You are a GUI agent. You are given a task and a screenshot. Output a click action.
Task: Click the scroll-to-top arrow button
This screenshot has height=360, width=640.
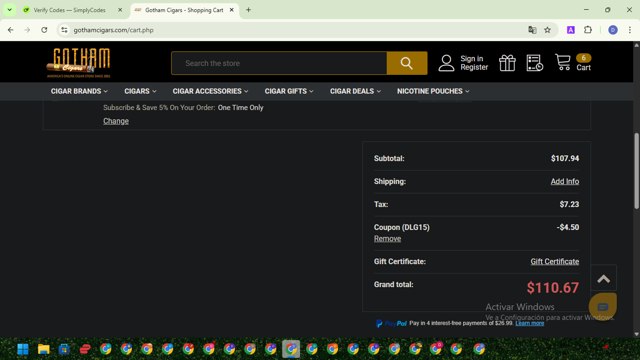604,279
